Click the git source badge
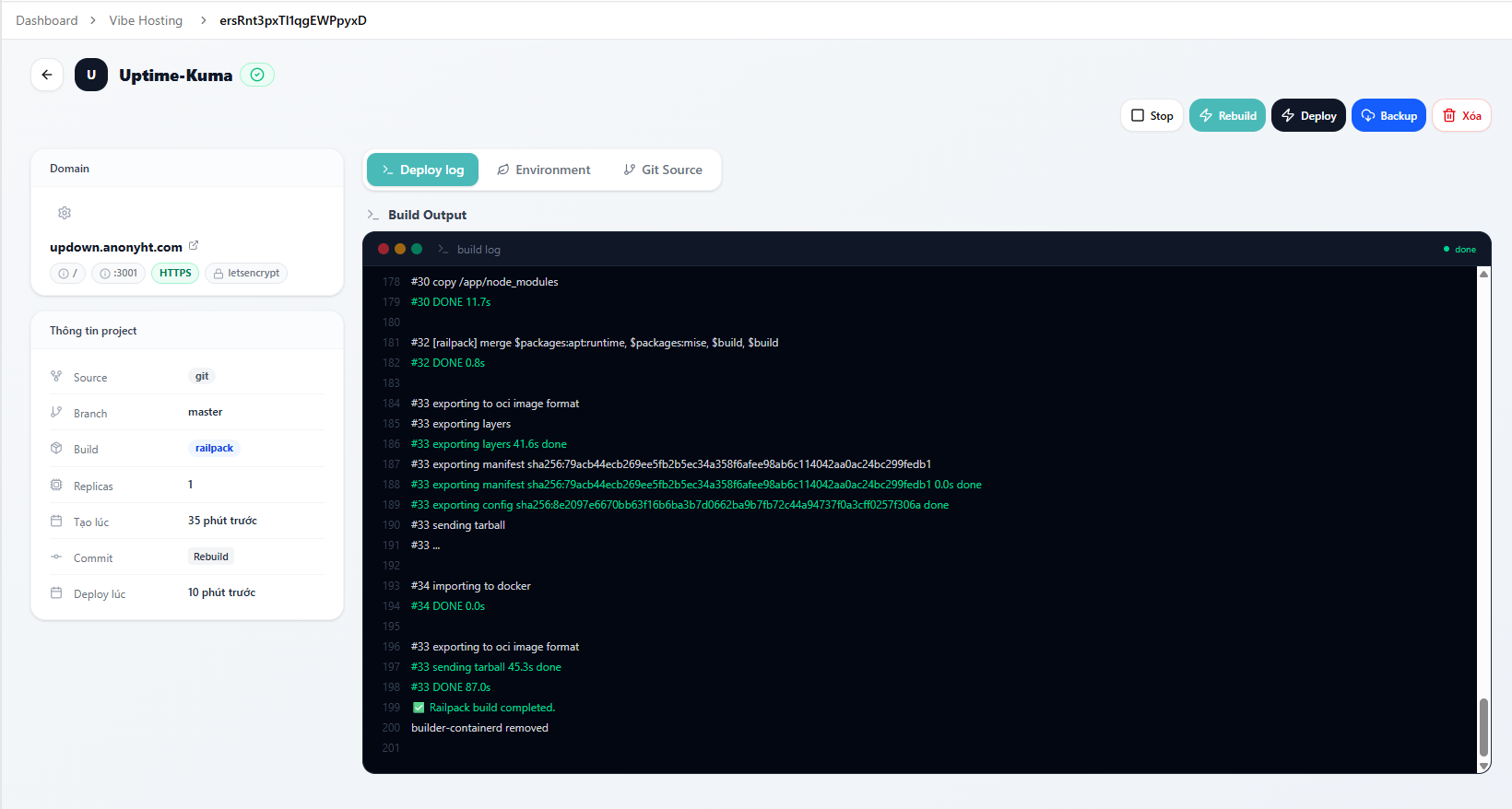The width and height of the screenshot is (1512, 809). (x=202, y=376)
